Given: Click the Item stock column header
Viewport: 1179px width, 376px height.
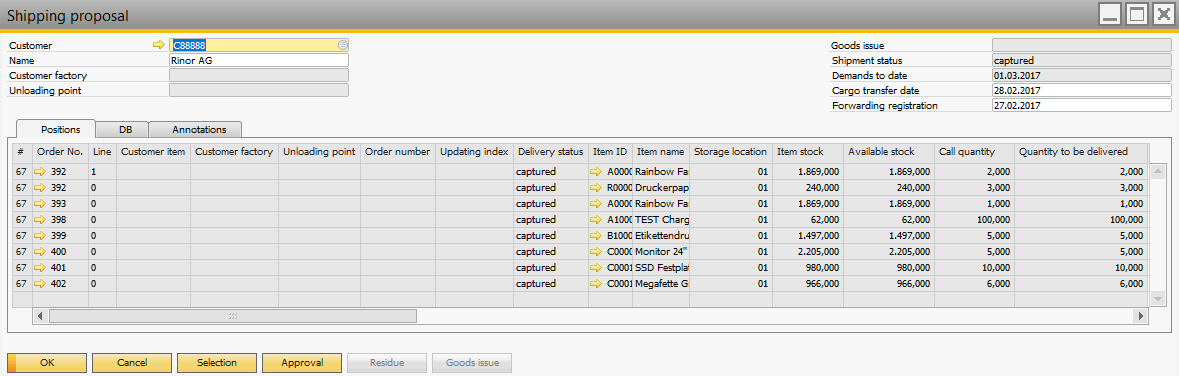Looking at the screenshot, I should tap(808, 152).
